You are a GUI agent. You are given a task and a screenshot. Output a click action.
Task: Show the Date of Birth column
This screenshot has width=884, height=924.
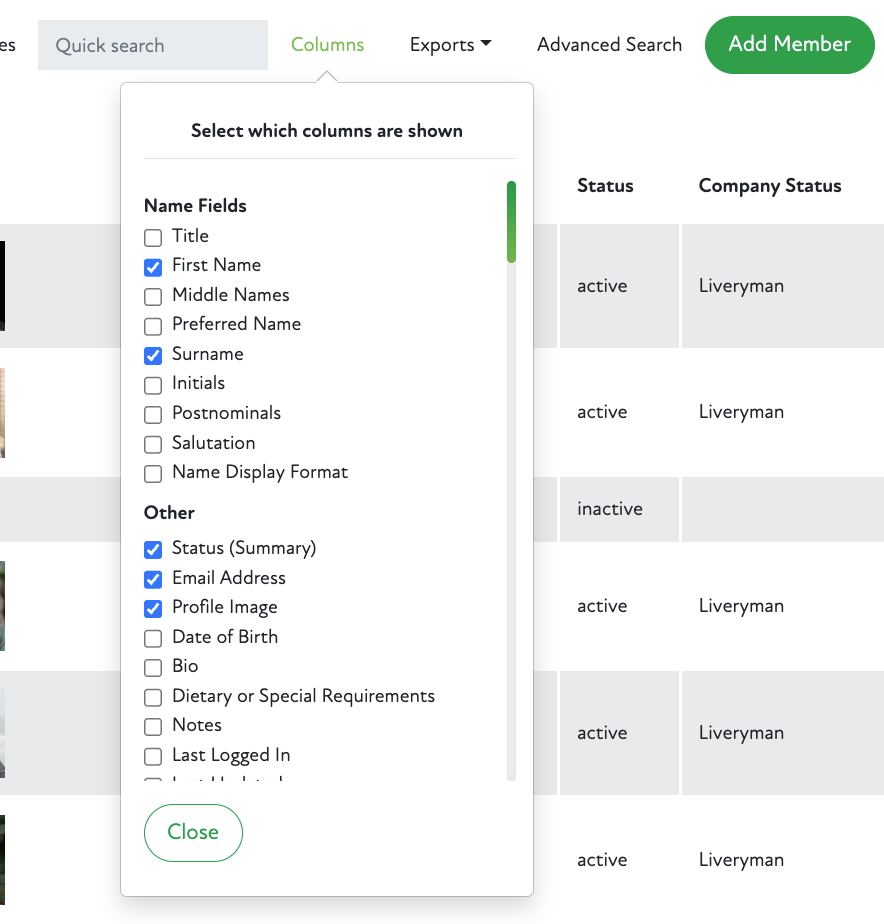pyautogui.click(x=153, y=638)
